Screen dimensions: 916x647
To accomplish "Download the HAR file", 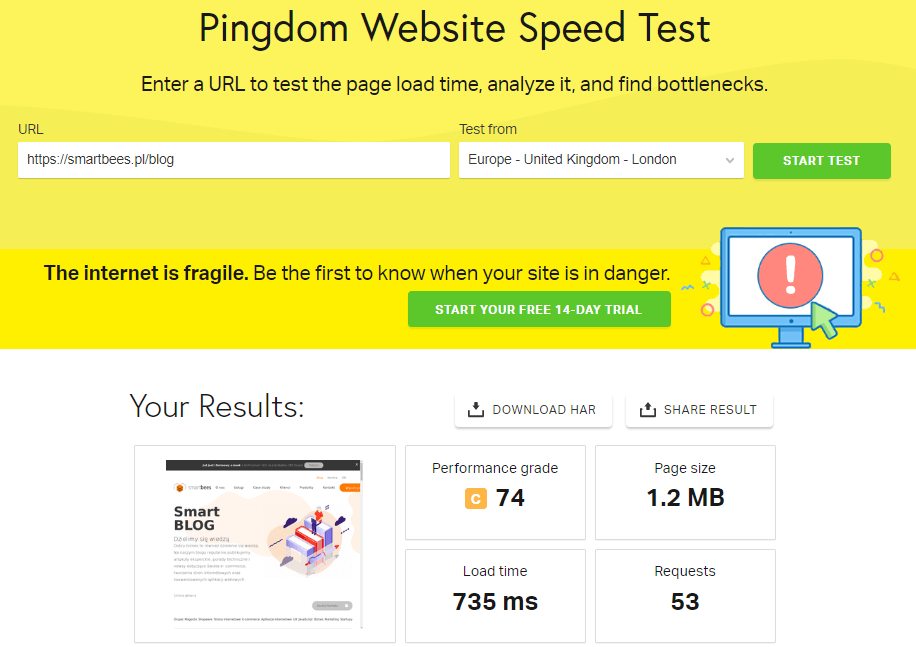I will pyautogui.click(x=533, y=410).
